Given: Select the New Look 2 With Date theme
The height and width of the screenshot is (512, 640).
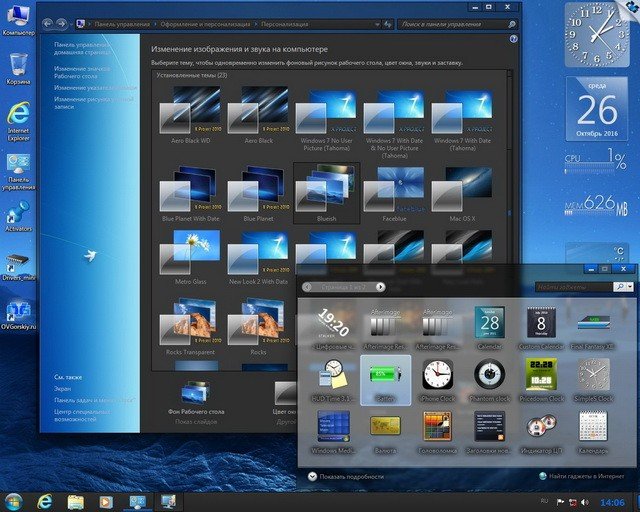Looking at the screenshot, I should pyautogui.click(x=258, y=257).
